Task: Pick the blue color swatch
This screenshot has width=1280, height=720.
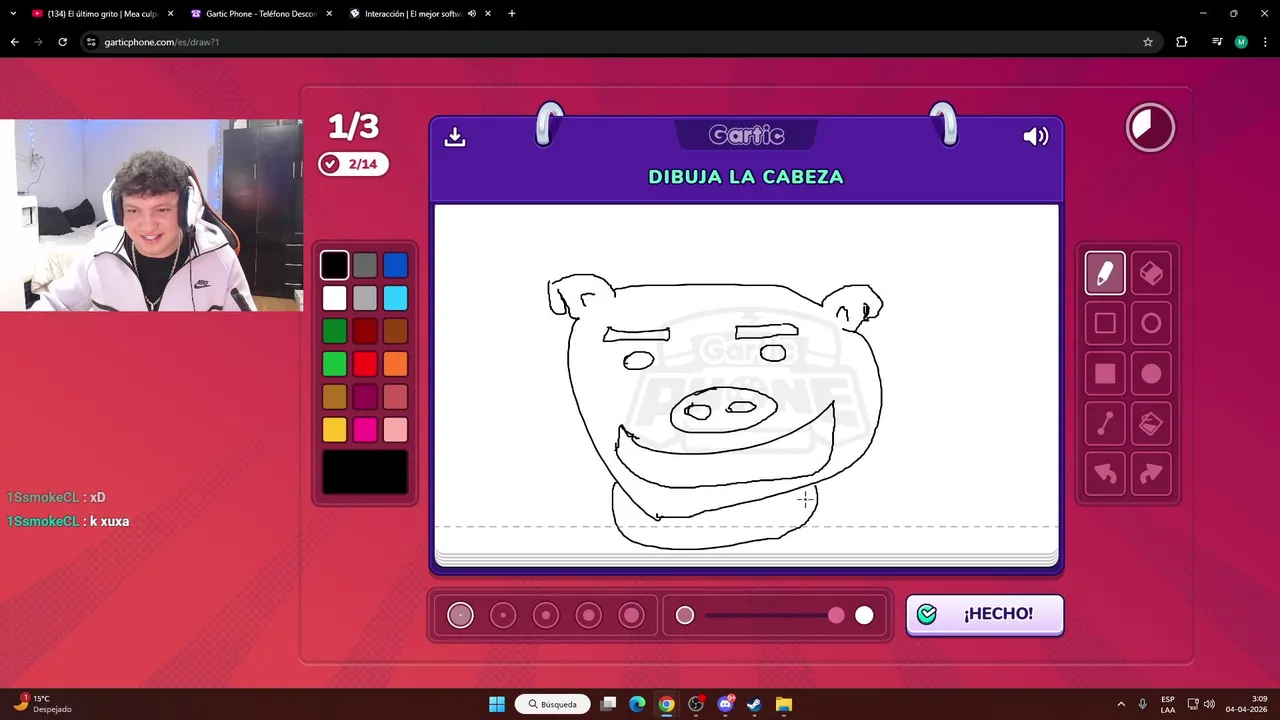Action: (395, 265)
